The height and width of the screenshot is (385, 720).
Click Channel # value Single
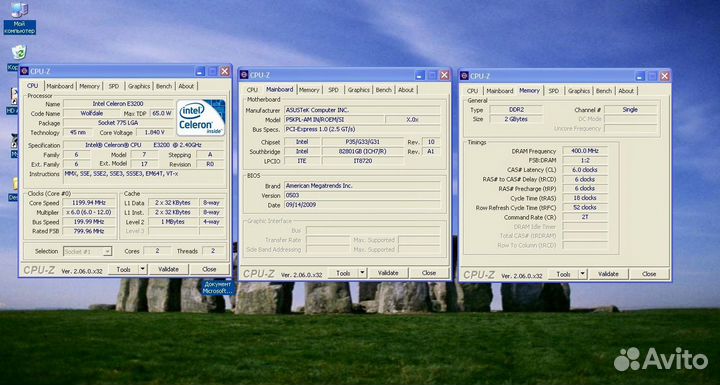pyautogui.click(x=630, y=109)
